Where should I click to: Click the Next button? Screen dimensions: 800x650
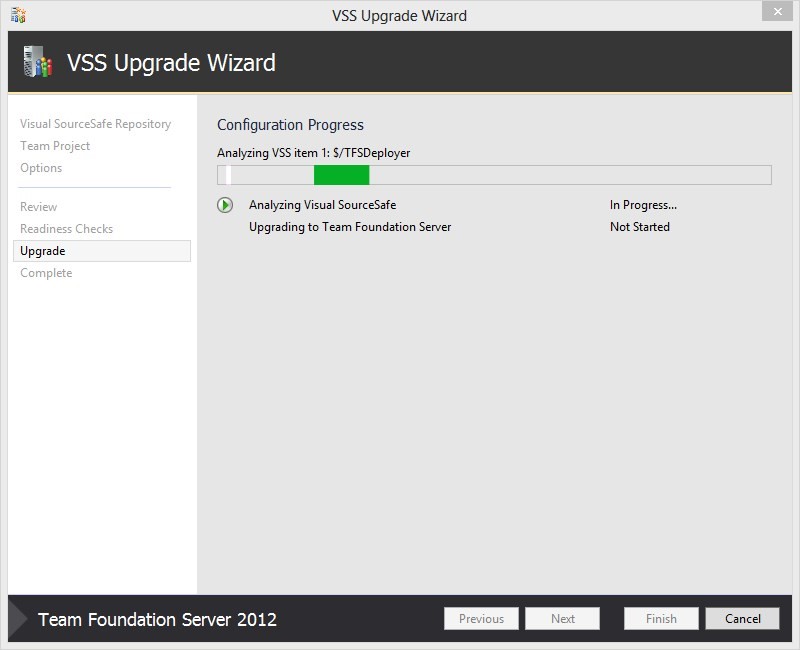(x=562, y=618)
